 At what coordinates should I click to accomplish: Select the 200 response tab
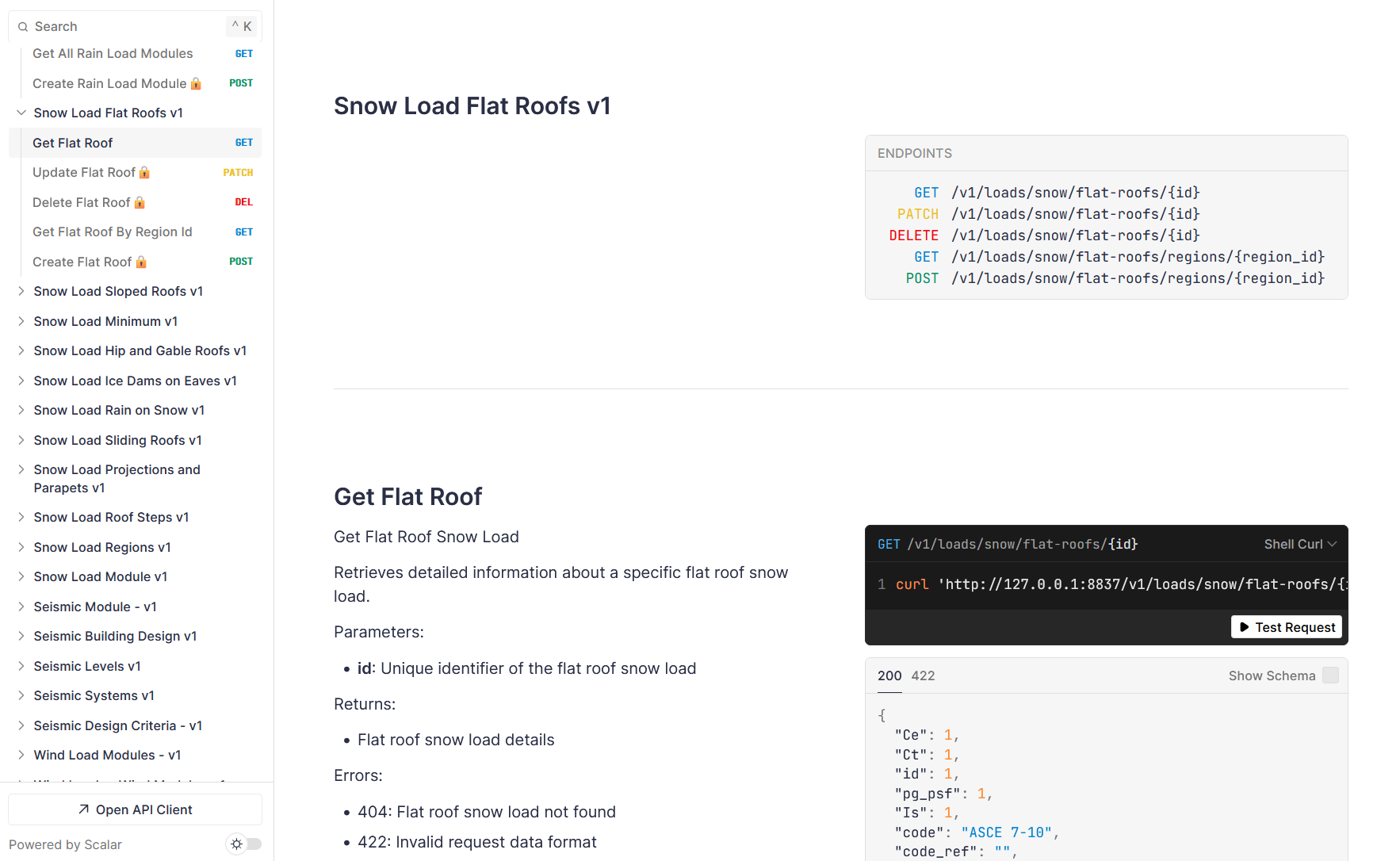click(x=889, y=675)
